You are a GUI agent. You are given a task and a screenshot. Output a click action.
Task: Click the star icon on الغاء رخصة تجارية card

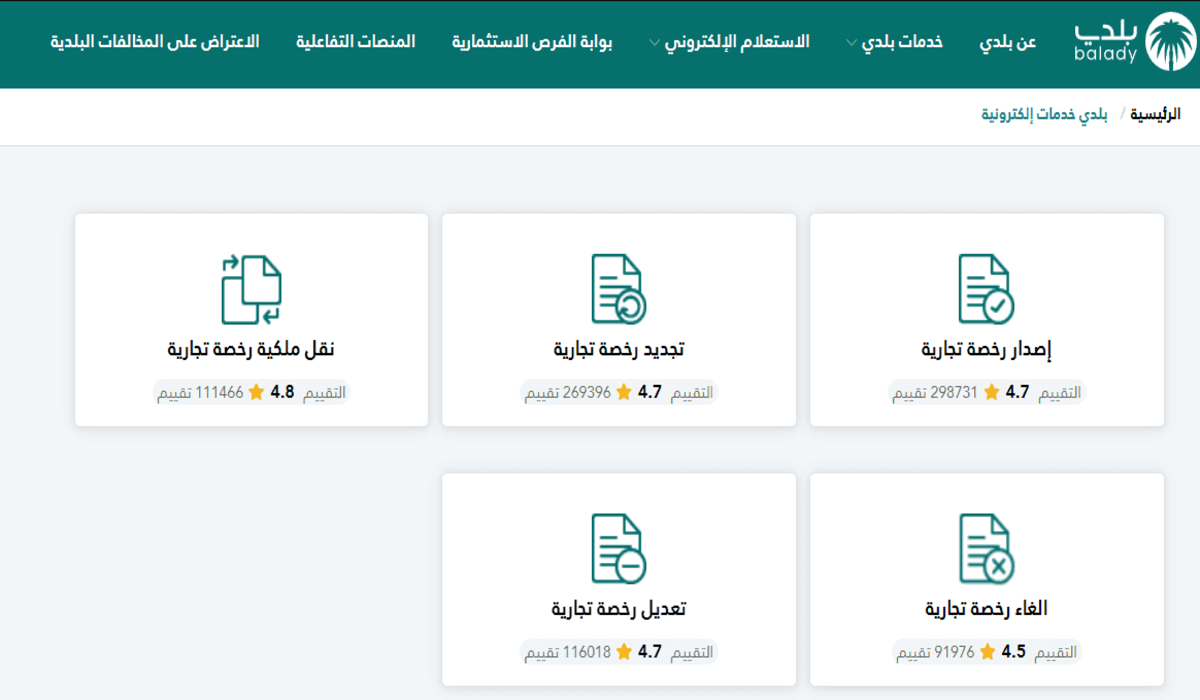[x=989, y=651]
